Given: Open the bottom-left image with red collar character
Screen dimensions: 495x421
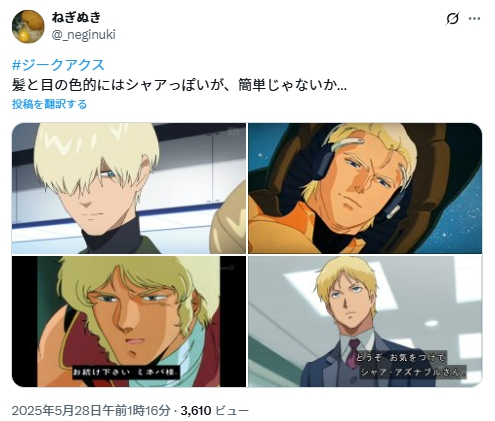Looking at the screenshot, I should click(x=129, y=321).
